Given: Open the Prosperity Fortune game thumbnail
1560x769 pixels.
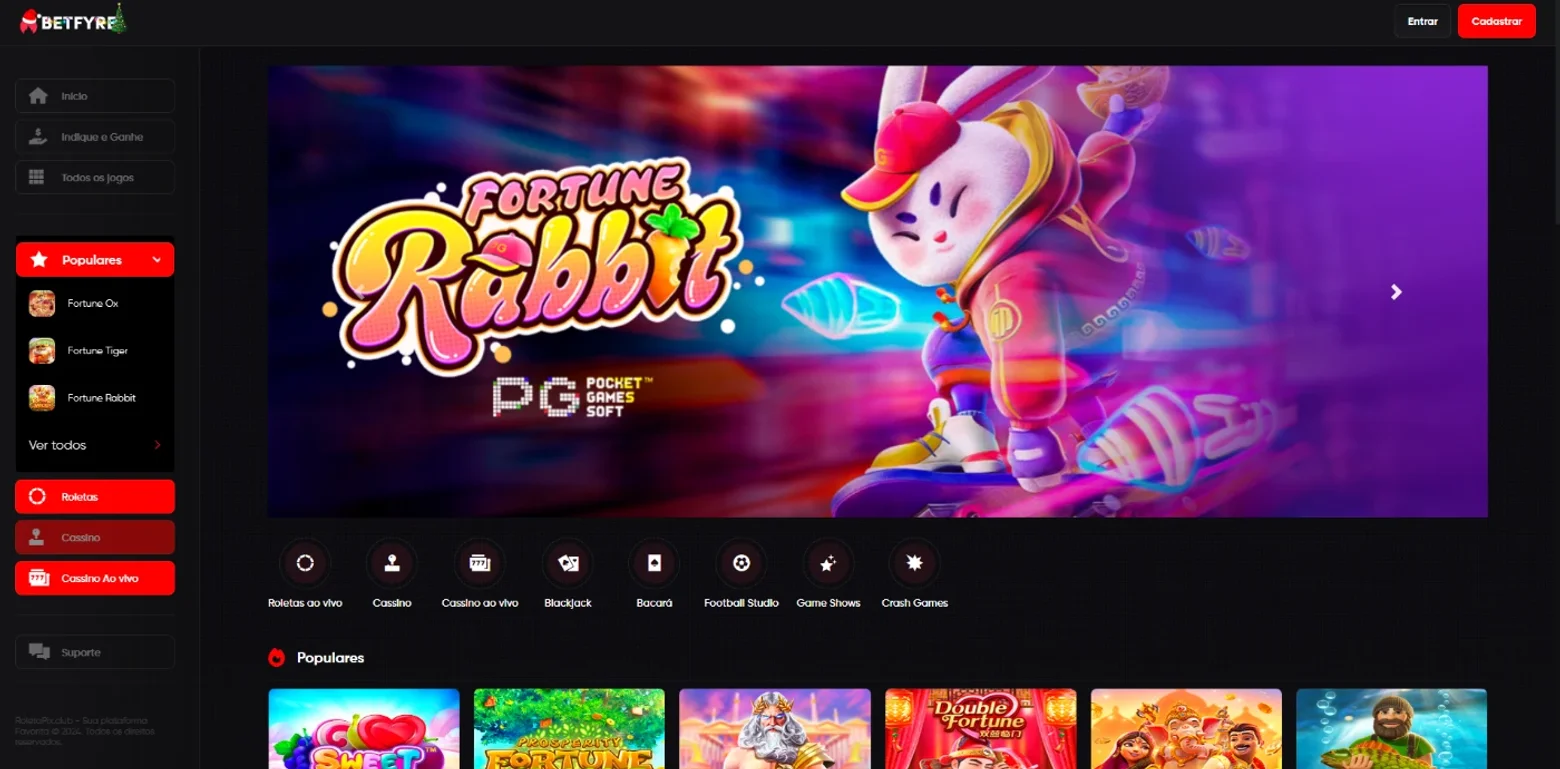Looking at the screenshot, I should pyautogui.click(x=569, y=729).
